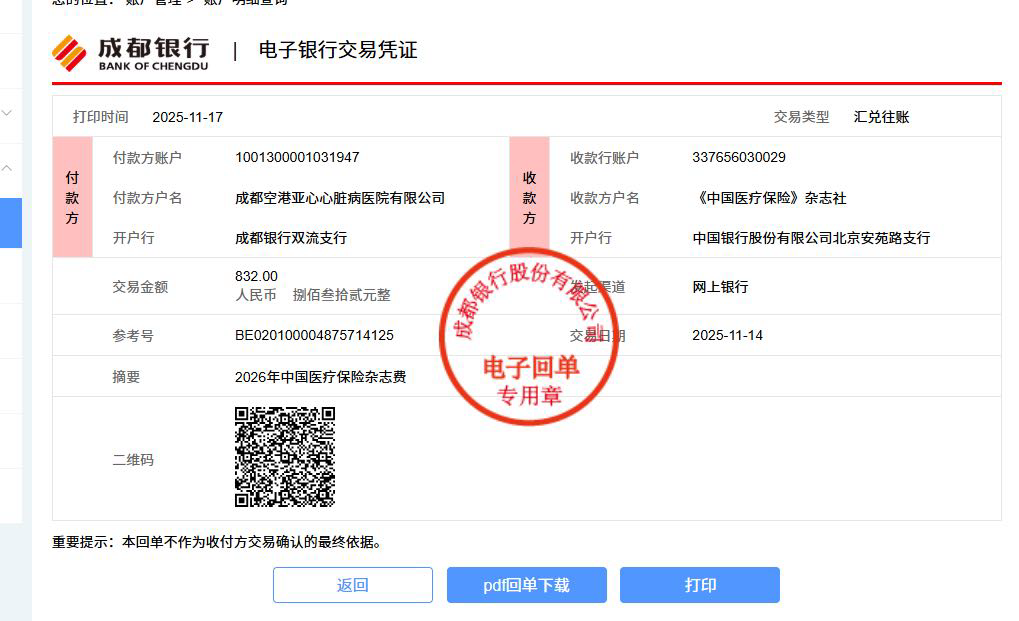
Task: Click reference number BE020100004875714125
Action: tap(314, 335)
